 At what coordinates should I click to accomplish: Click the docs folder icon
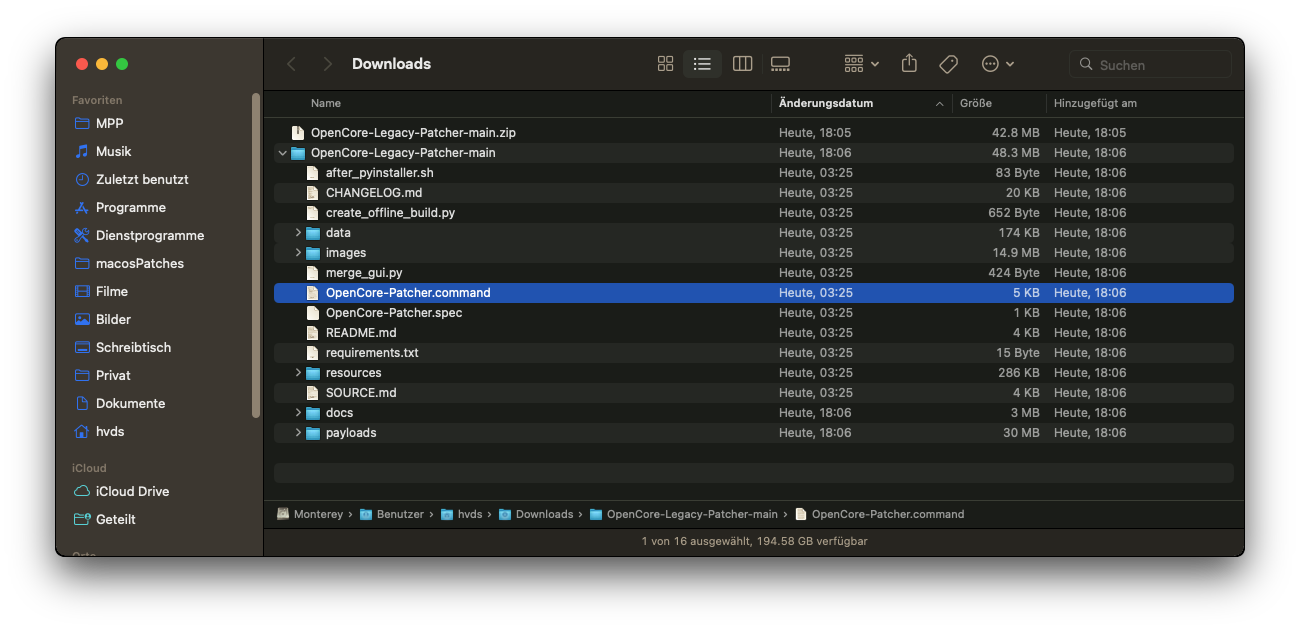313,413
